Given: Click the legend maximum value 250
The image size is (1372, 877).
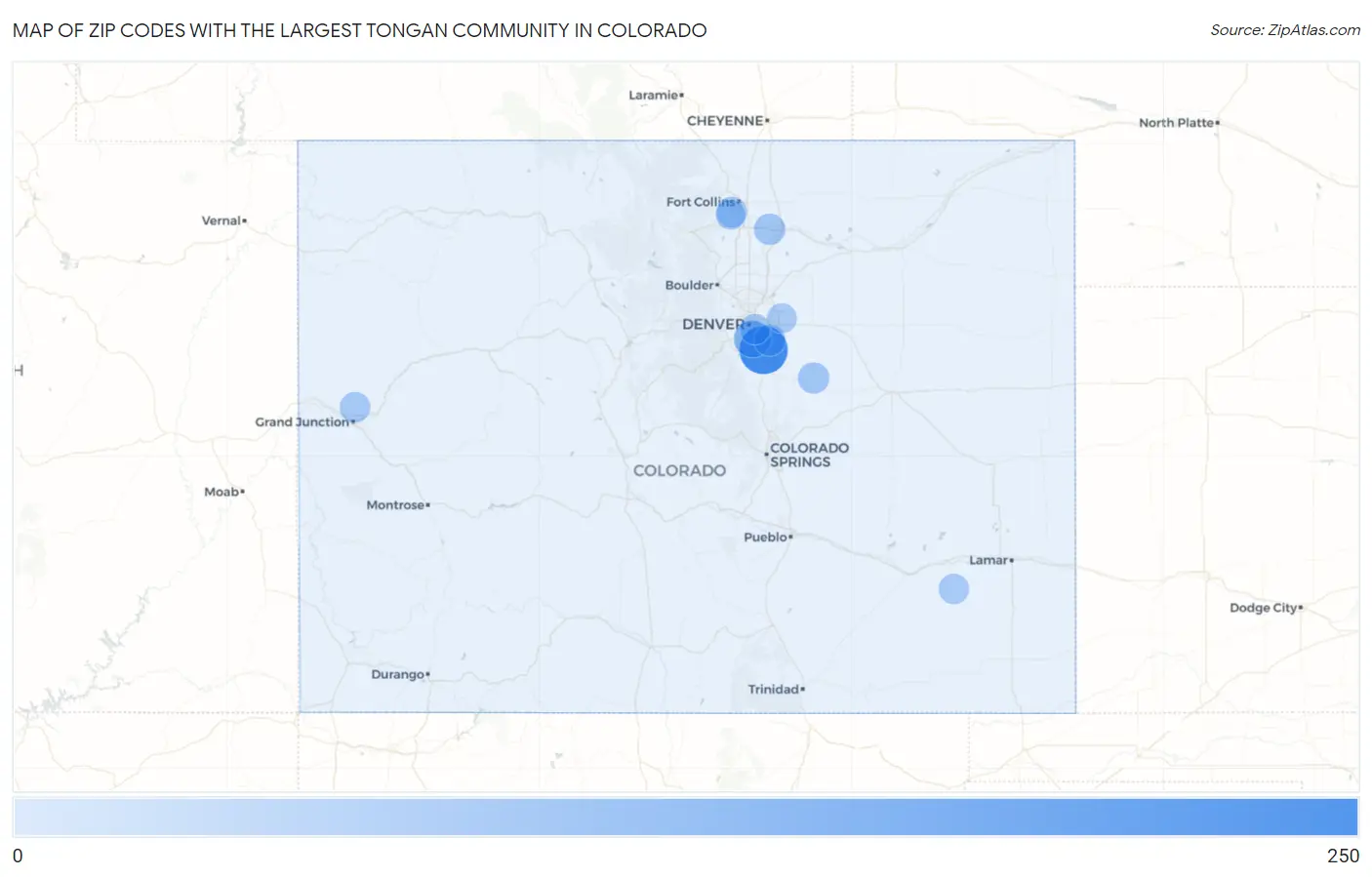Looking at the screenshot, I should [x=1343, y=856].
